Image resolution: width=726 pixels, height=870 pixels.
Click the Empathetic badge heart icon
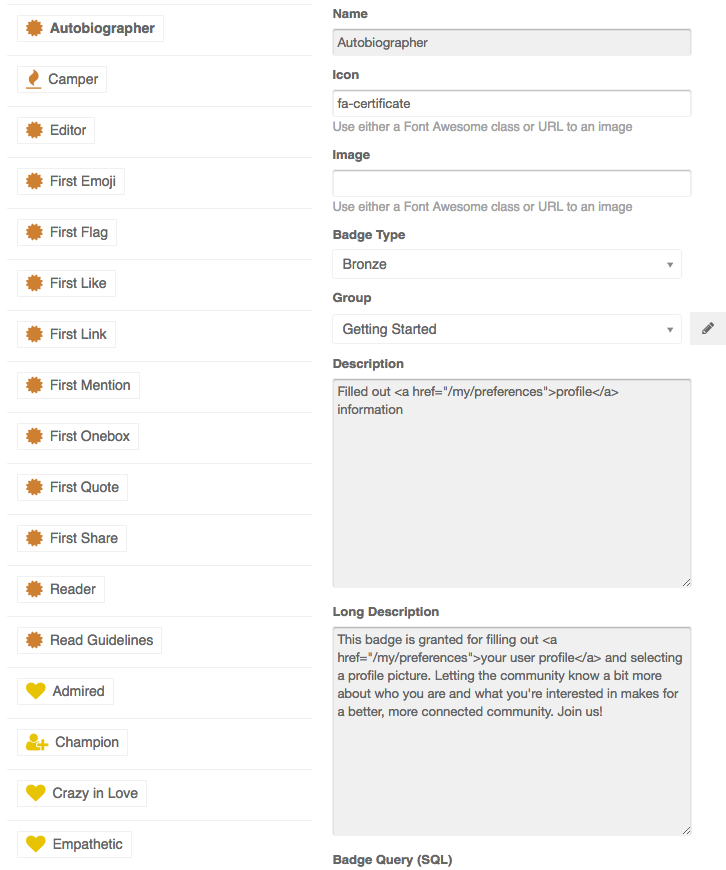click(x=36, y=844)
